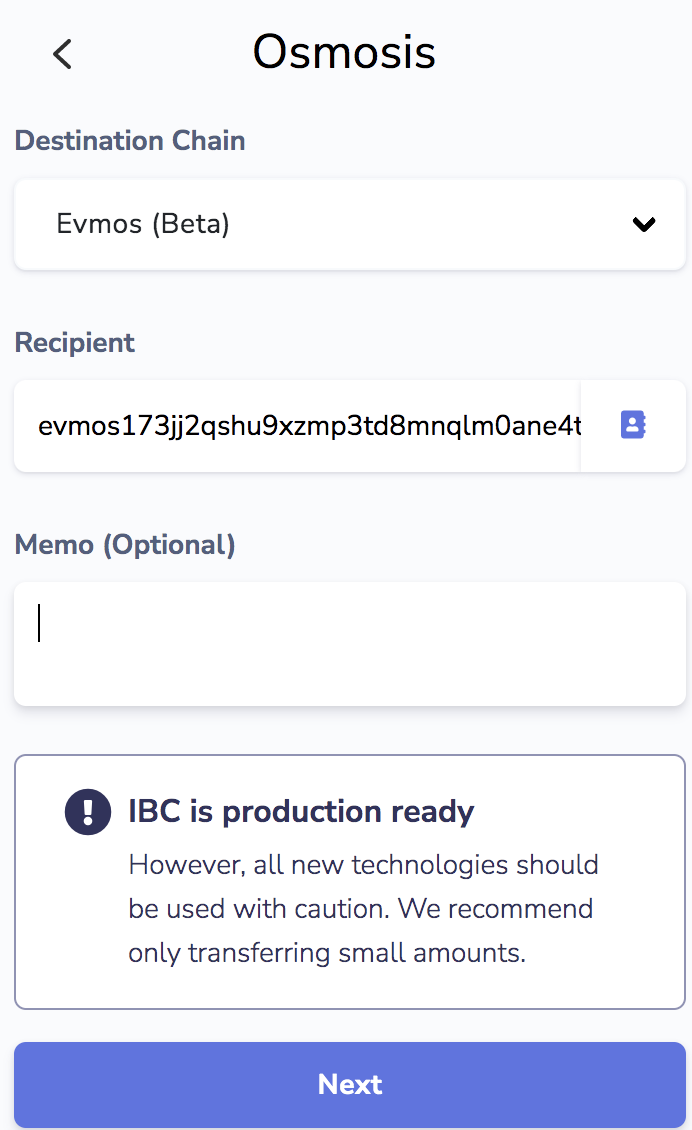Click the Memo (Optional) label
Screen dimensions: 692x1130
pos(125,545)
